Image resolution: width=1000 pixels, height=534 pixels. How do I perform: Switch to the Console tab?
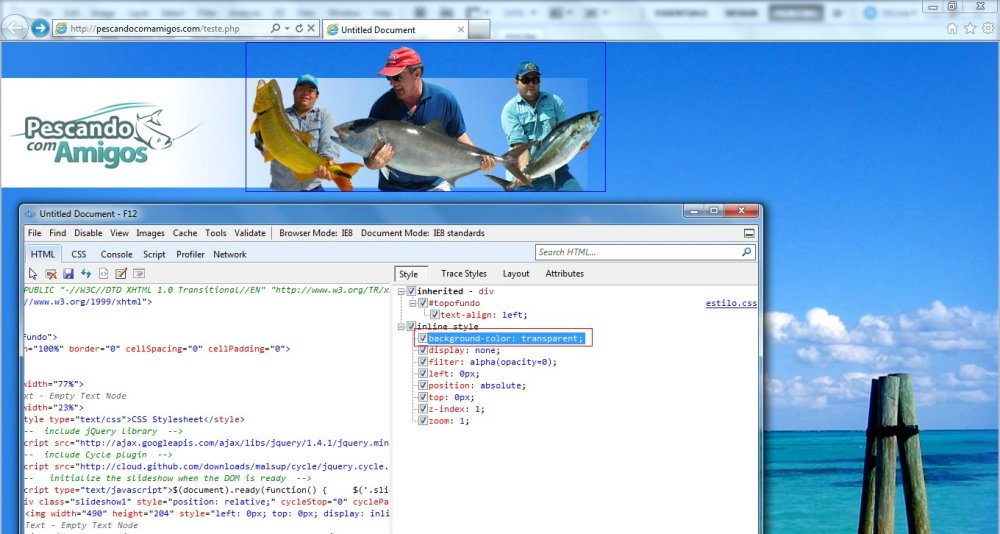coord(116,254)
